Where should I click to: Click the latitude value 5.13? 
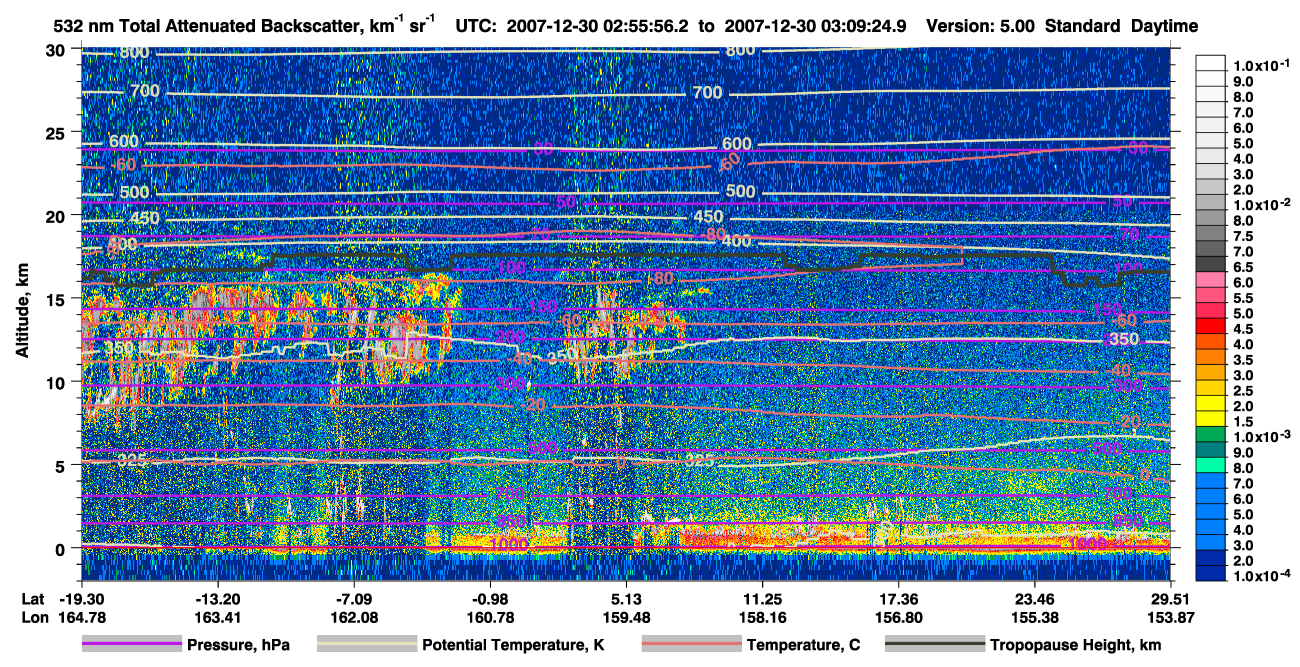(626, 597)
